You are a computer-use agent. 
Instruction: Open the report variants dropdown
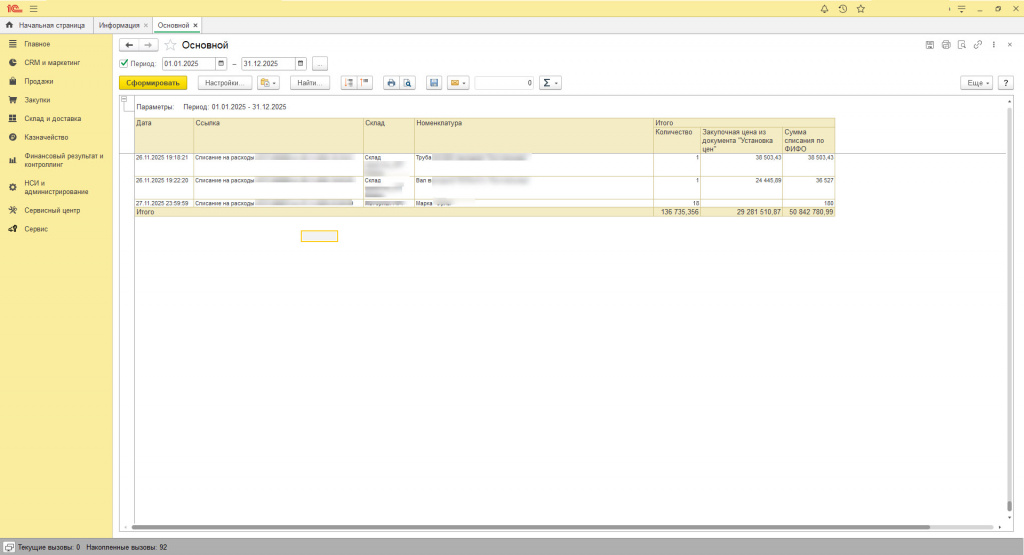268,83
